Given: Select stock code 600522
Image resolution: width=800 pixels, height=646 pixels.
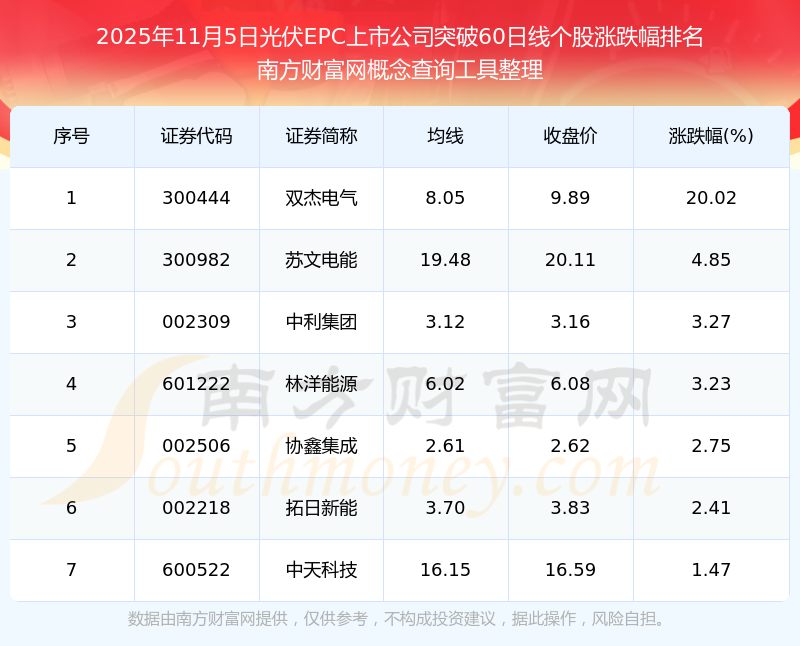Looking at the screenshot, I should (196, 570).
